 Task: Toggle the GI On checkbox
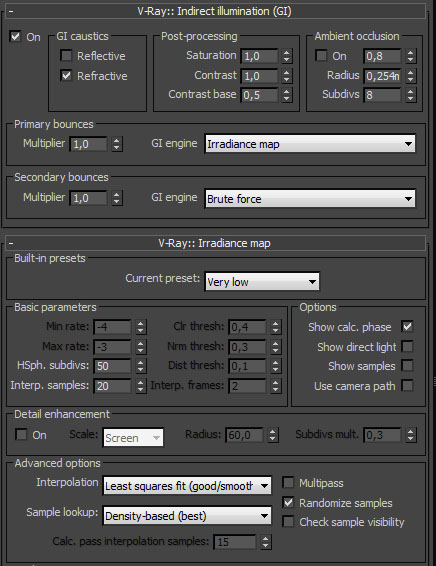(15, 36)
